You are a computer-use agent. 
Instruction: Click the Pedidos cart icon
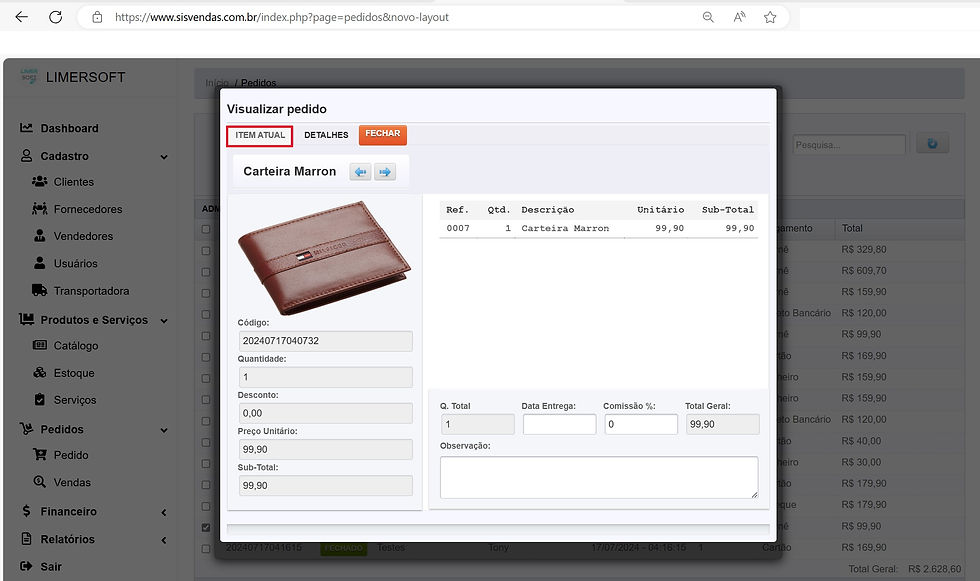tap(26, 429)
